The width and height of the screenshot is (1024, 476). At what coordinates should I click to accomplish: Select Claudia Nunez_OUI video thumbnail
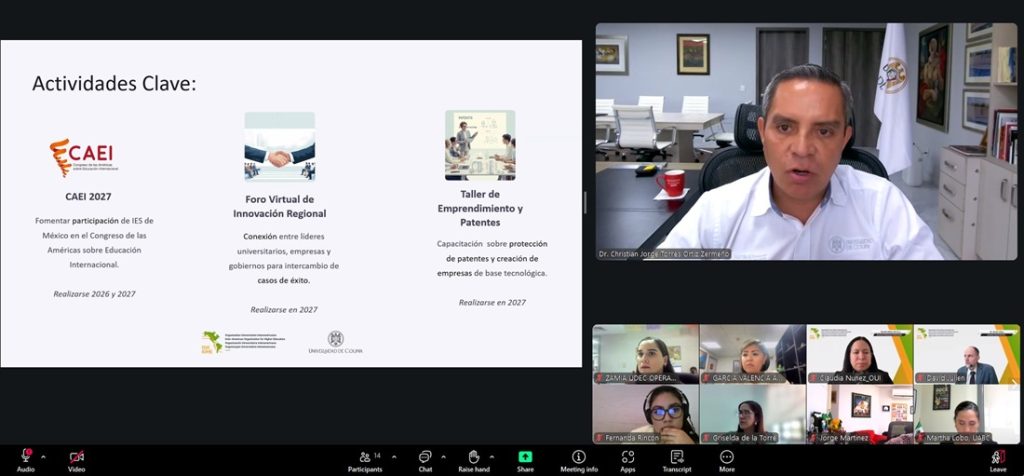coord(859,353)
